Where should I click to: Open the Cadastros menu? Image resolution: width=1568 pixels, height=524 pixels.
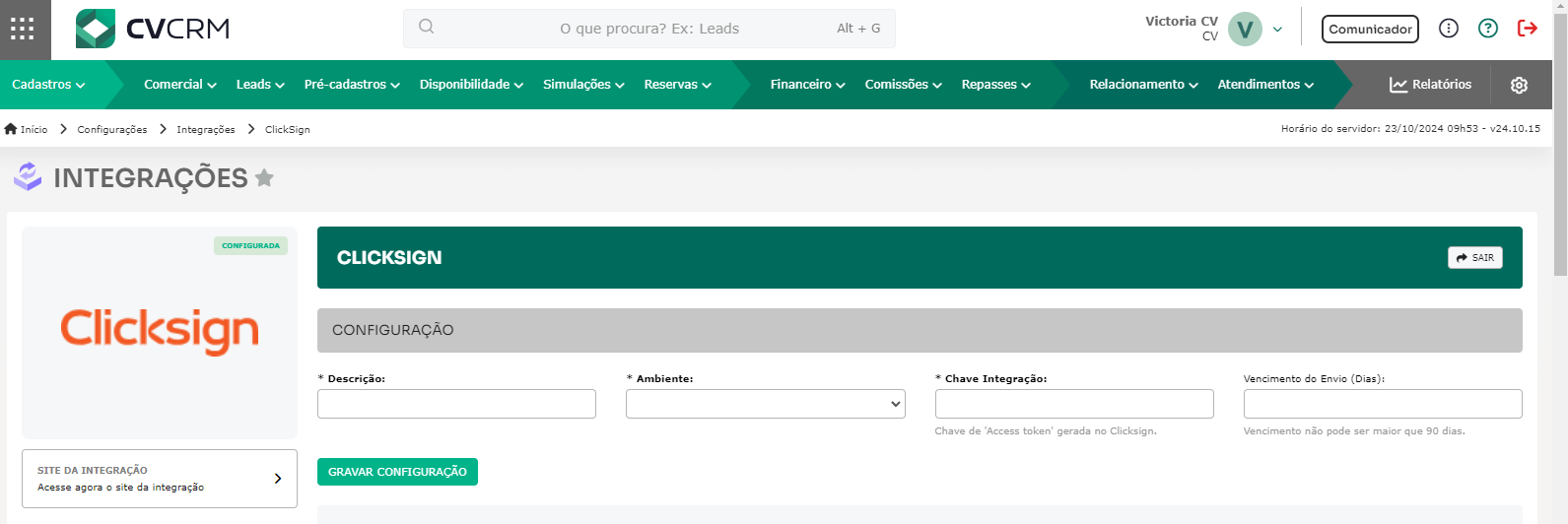[48, 85]
